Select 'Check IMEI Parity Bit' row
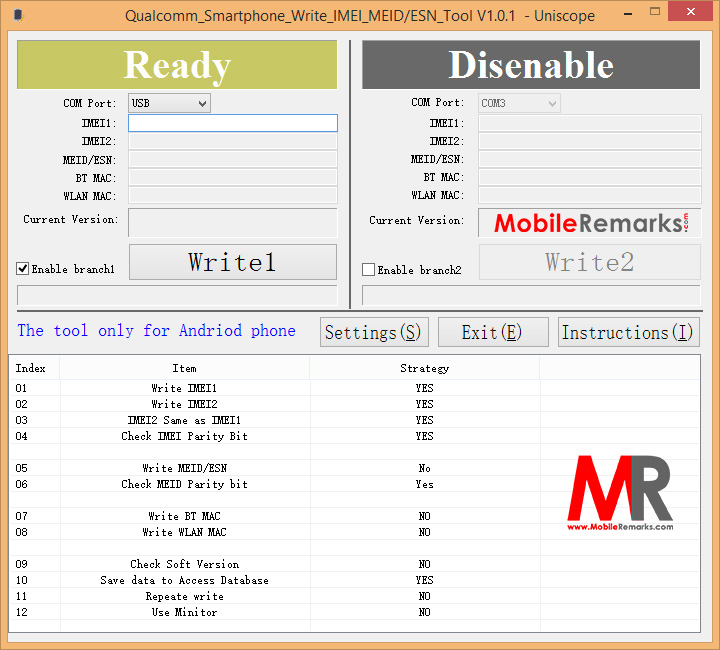 355,436
